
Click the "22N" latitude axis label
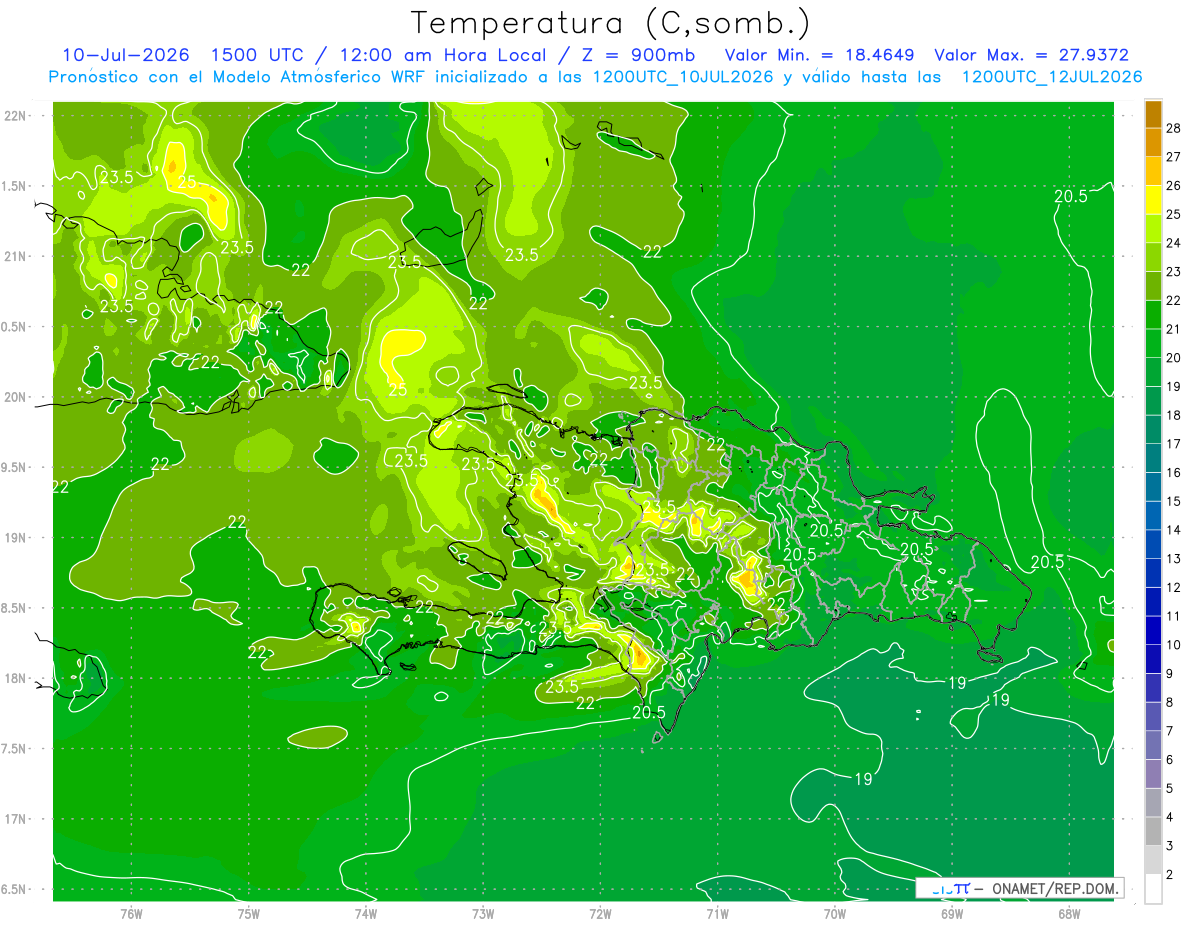[17, 116]
